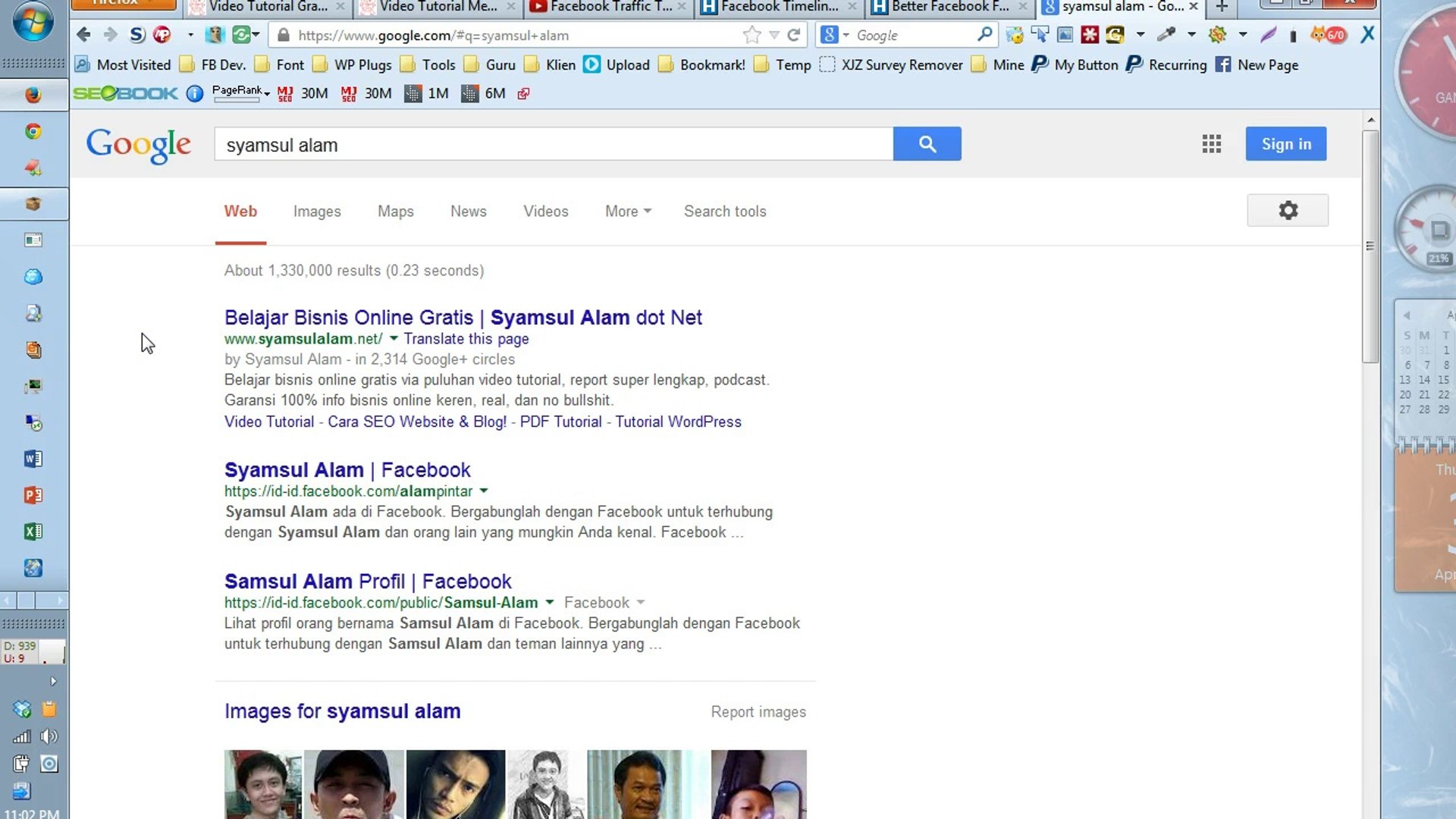Expand the More search menu
This screenshot has width=1456, height=819.
628,212
